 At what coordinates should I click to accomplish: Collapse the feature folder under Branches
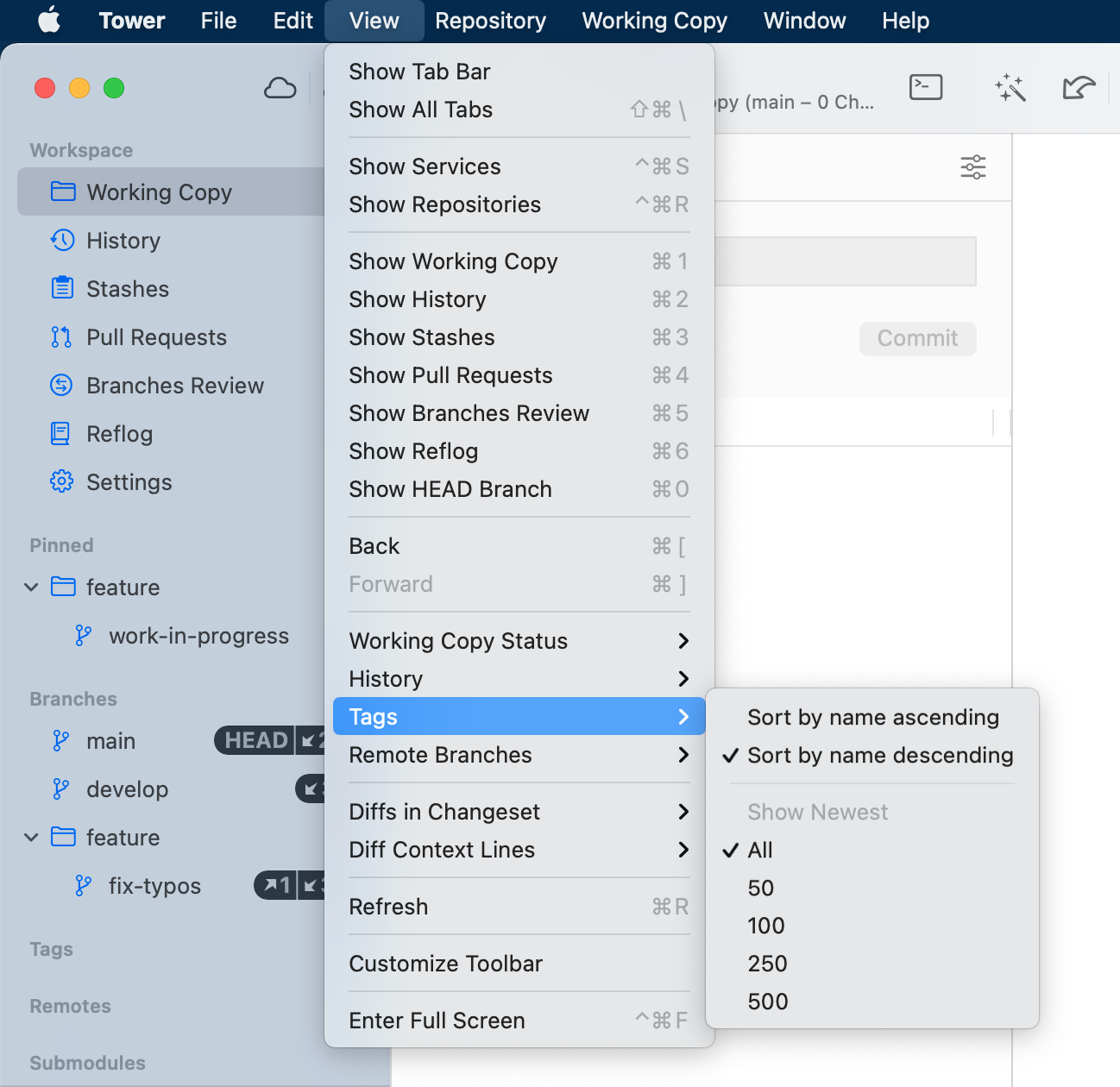32,838
